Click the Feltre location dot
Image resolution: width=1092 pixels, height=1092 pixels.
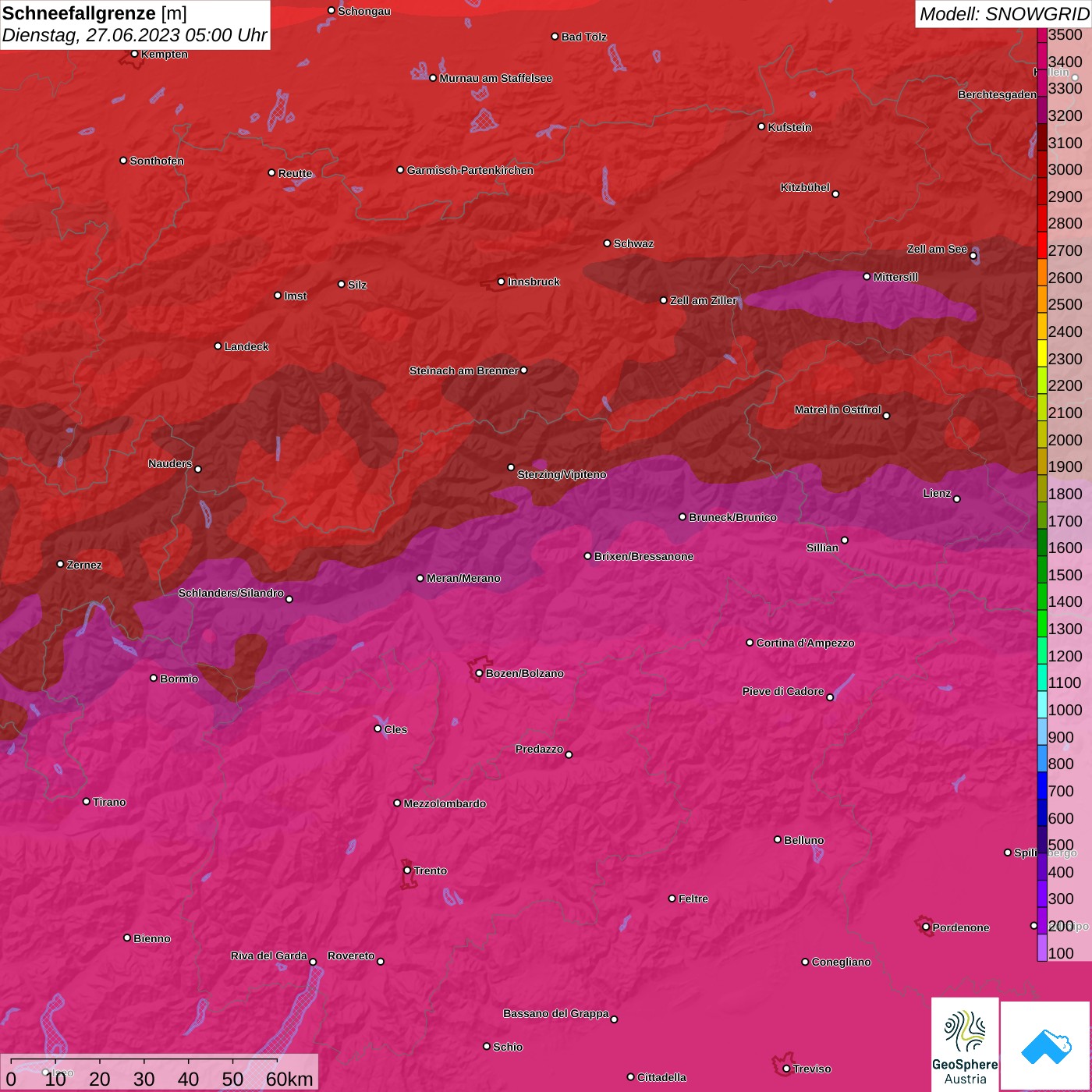[x=672, y=899]
